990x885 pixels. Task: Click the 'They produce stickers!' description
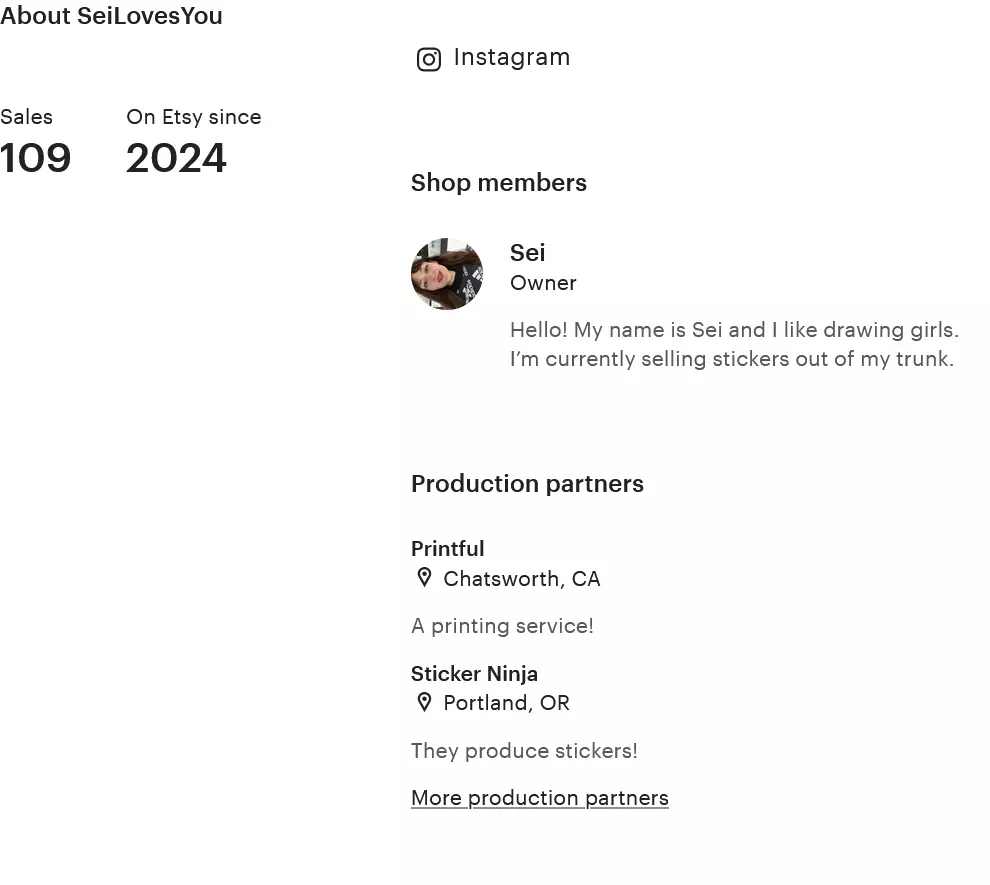click(524, 751)
